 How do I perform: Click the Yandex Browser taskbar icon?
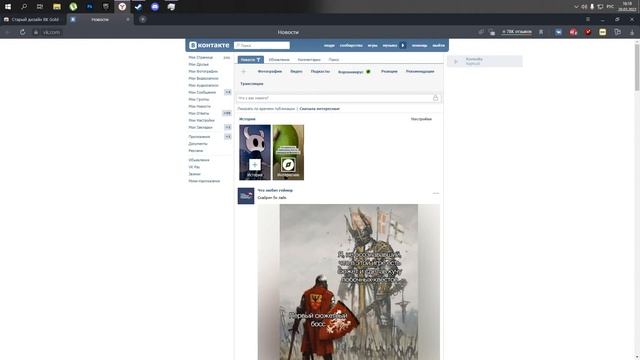pos(122,7)
